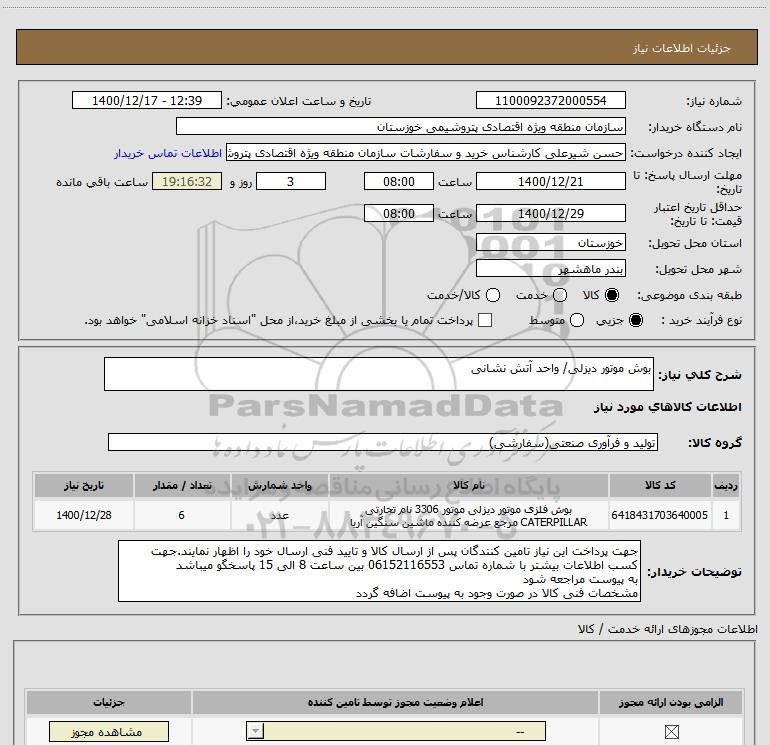Viewport: 770px width, 745px height.
Task: Open the اطلاعات تماس خریدار link
Action: [x=168, y=153]
